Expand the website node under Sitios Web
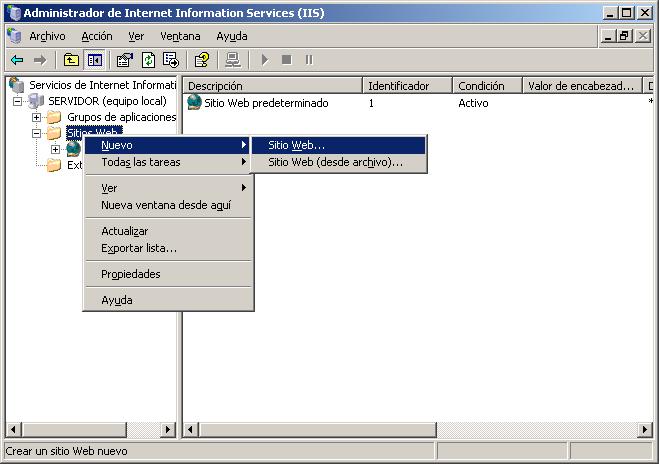659x464 pixels. [55, 149]
